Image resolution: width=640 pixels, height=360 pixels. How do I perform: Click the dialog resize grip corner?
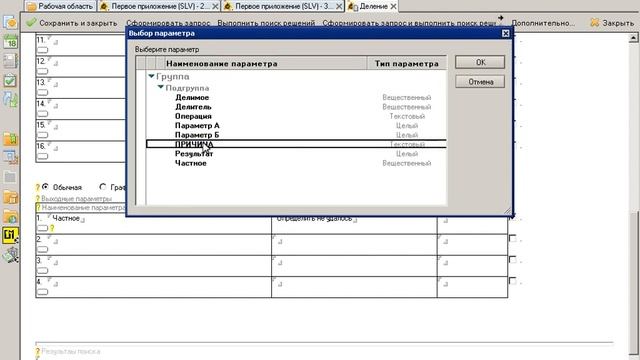click(x=507, y=210)
